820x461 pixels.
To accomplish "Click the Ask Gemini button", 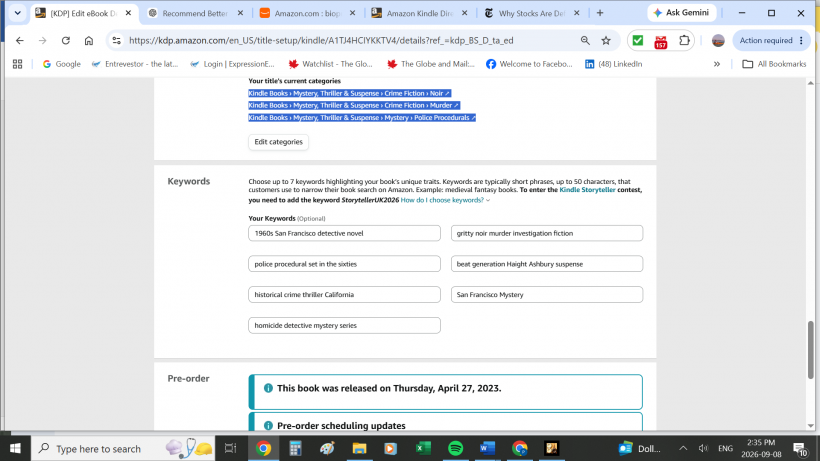I will (682, 13).
